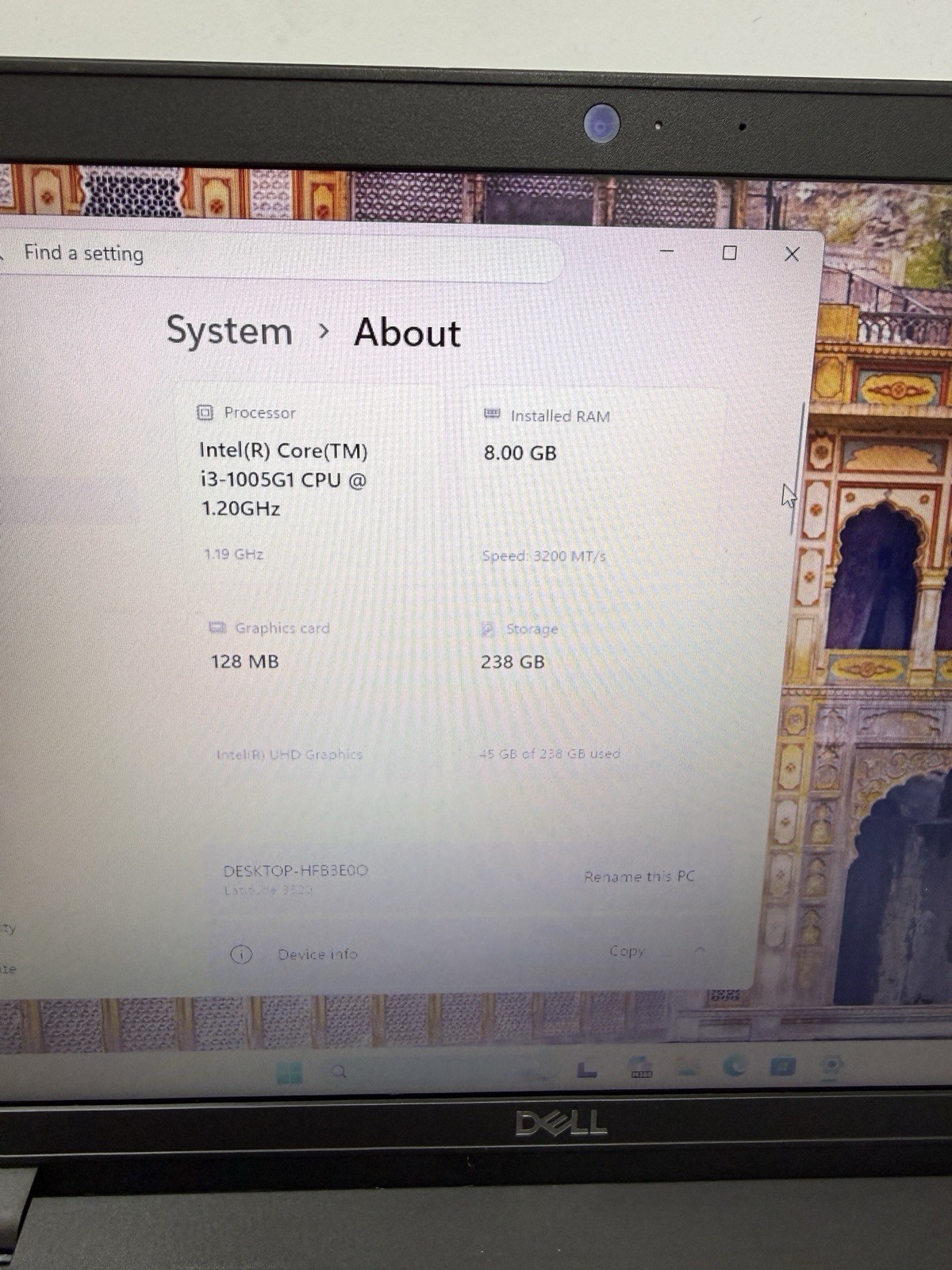The width and height of the screenshot is (952, 1270).
Task: Open the blue L-shaped taskbar app
Action: 587,1069
